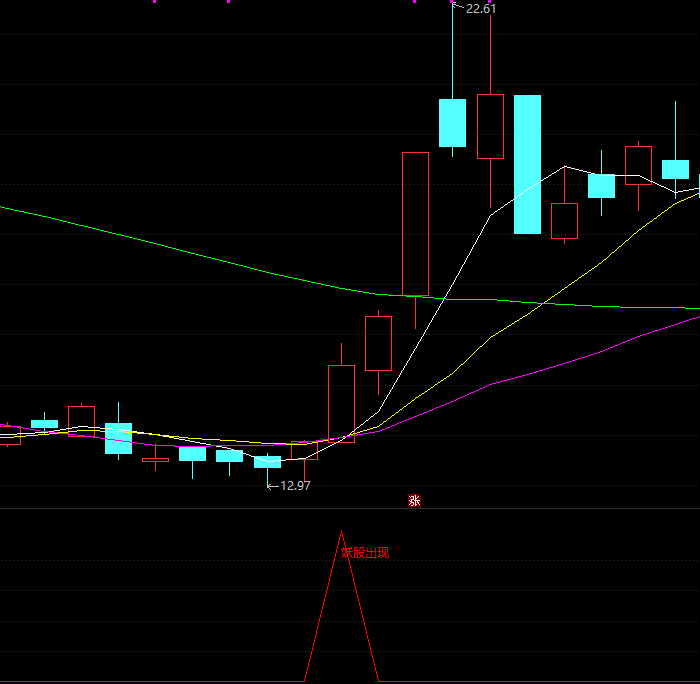
Task: Select the largest solid cyan candlestick
Action: 527,164
